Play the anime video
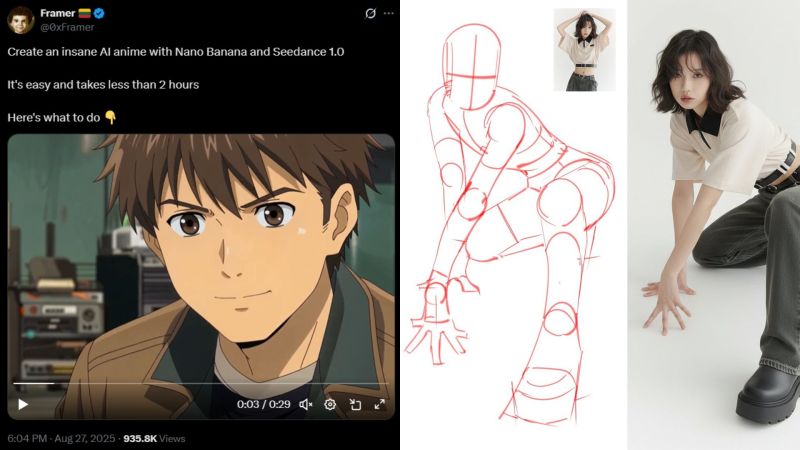The image size is (800, 450). pyautogui.click(x=23, y=404)
